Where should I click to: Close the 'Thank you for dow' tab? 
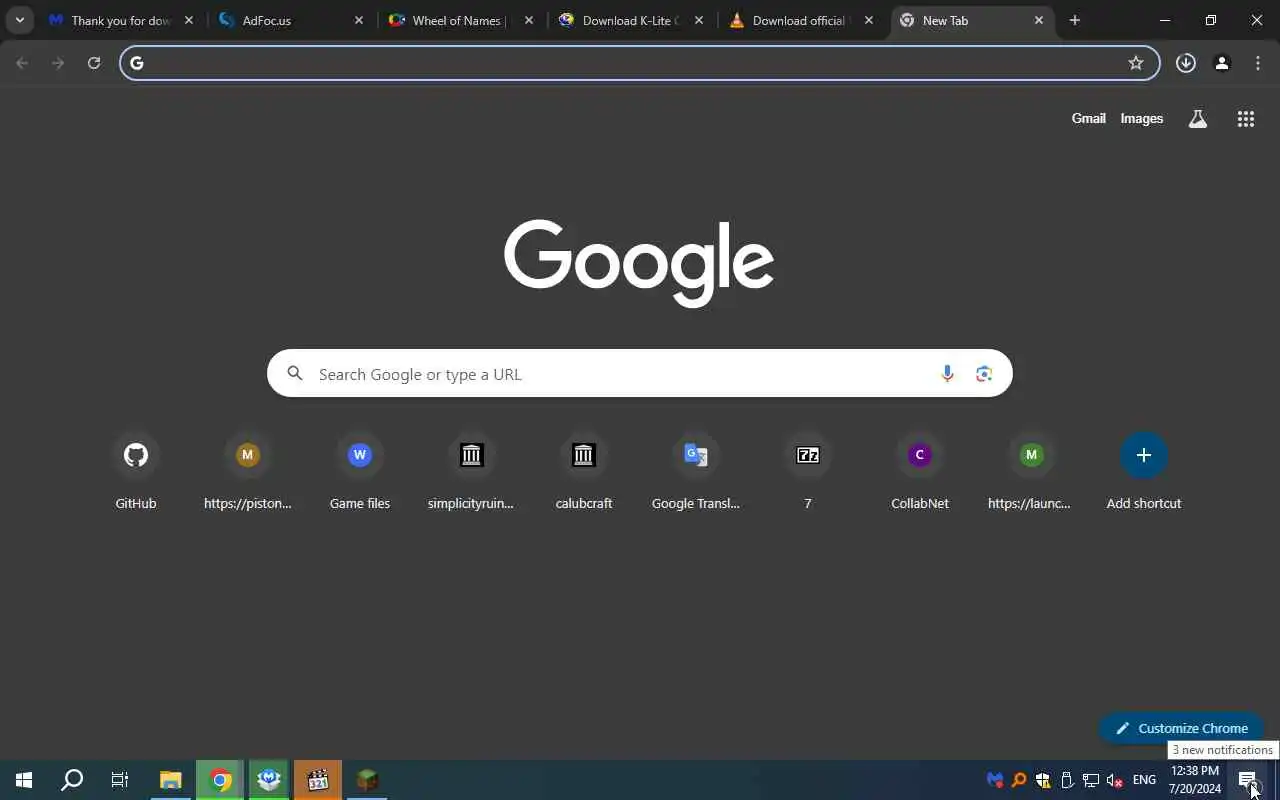(x=189, y=20)
